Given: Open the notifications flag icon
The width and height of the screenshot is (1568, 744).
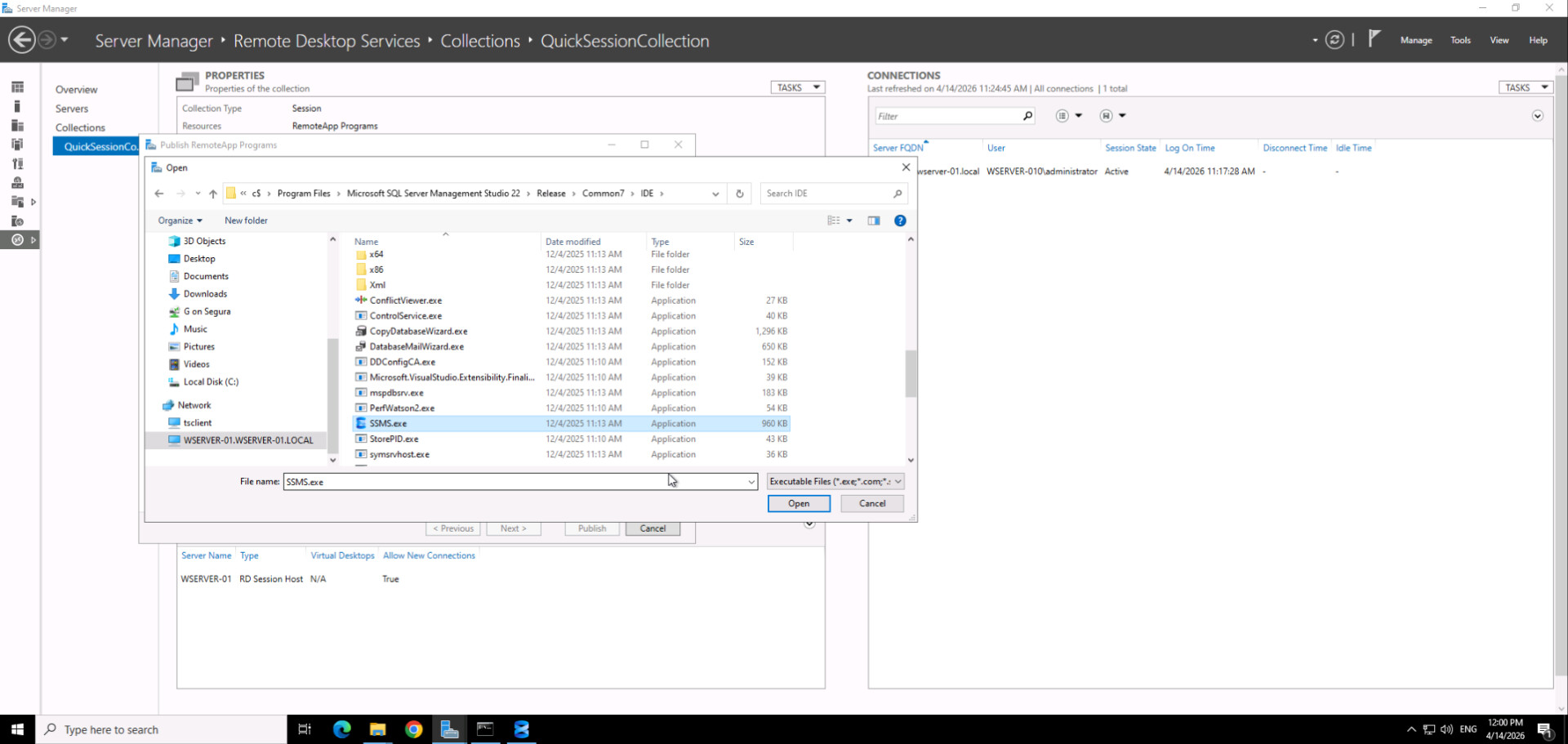Looking at the screenshot, I should click(x=1374, y=38).
